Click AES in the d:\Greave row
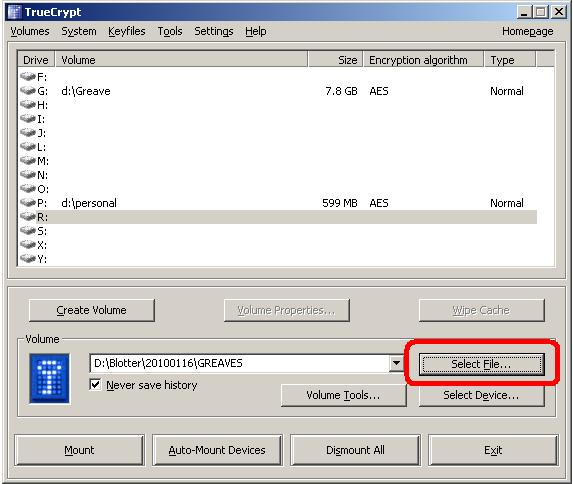573x484 pixels. pos(379,91)
